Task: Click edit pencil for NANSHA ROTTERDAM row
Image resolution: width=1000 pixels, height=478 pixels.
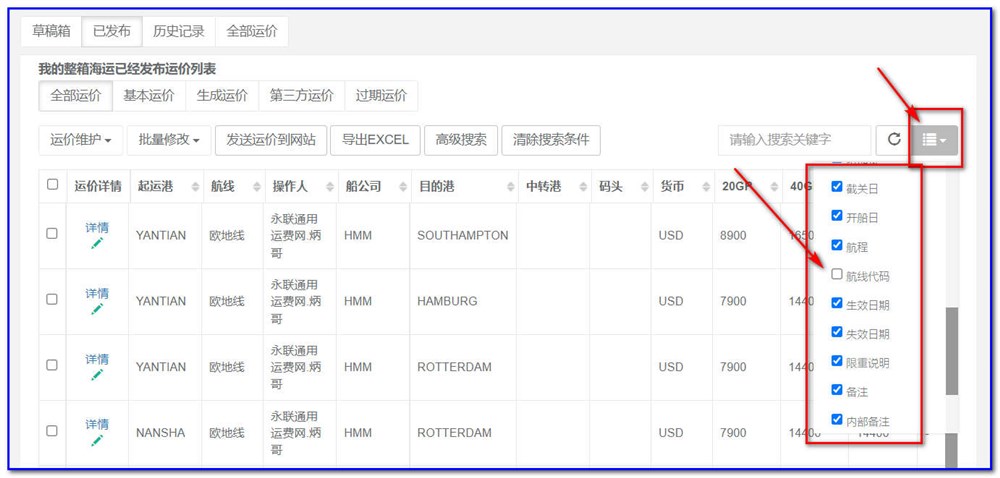Action: click(97, 440)
